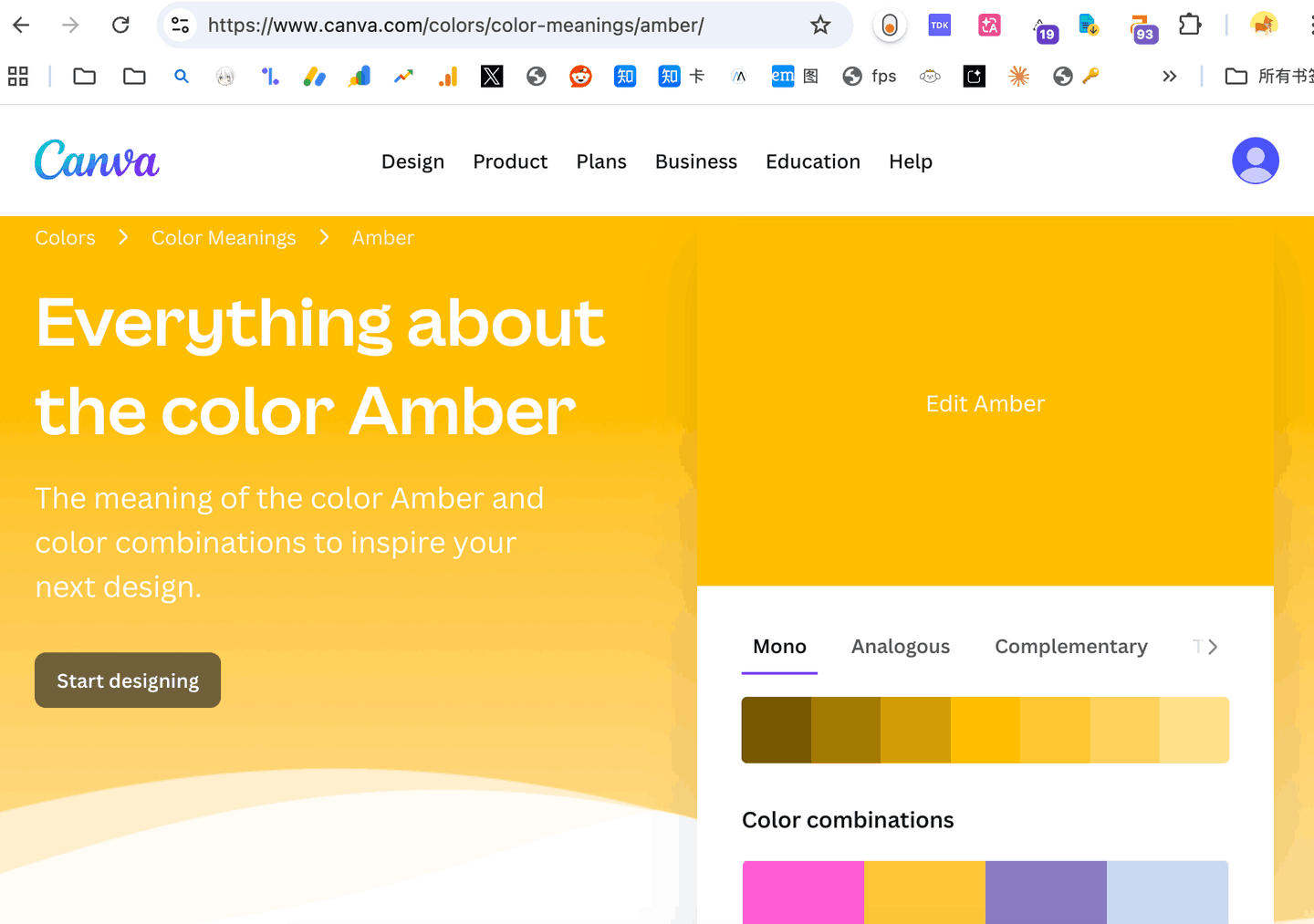Pick the darkest brown mono swatch
This screenshot has height=924, width=1314.
click(776, 730)
